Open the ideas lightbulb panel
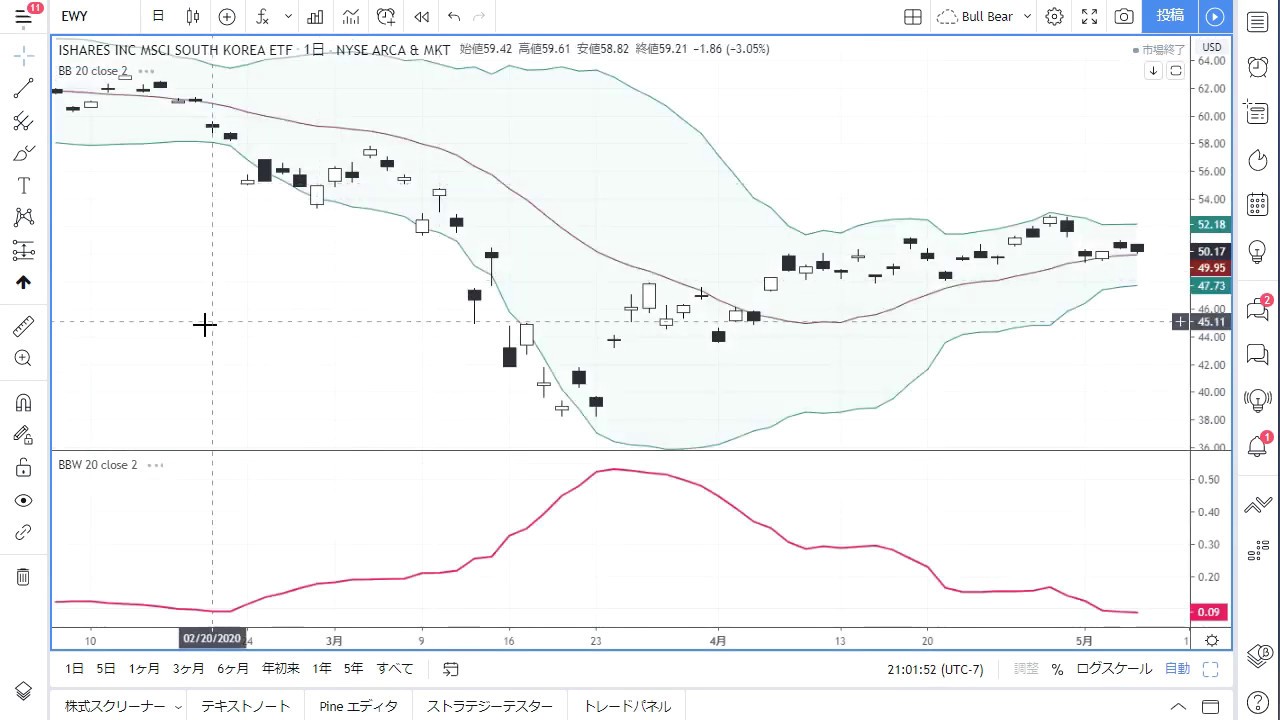This screenshot has width=1280, height=720. [1258, 251]
